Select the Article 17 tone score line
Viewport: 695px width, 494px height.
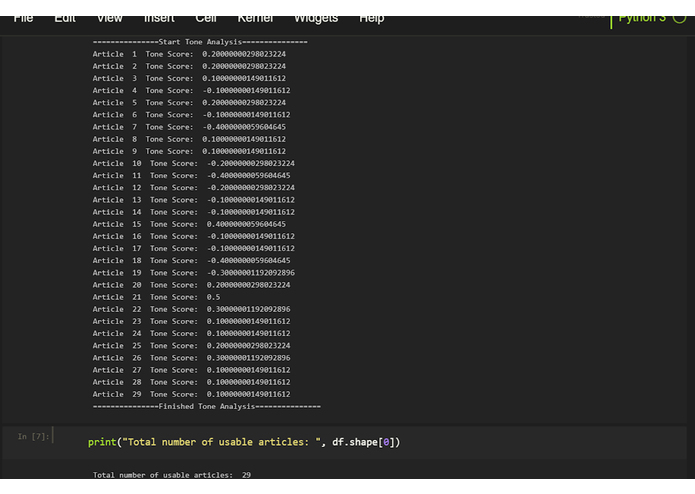tap(194, 249)
